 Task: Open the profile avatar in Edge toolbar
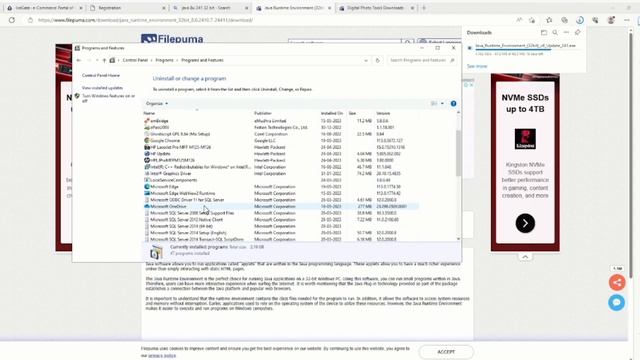point(611,20)
